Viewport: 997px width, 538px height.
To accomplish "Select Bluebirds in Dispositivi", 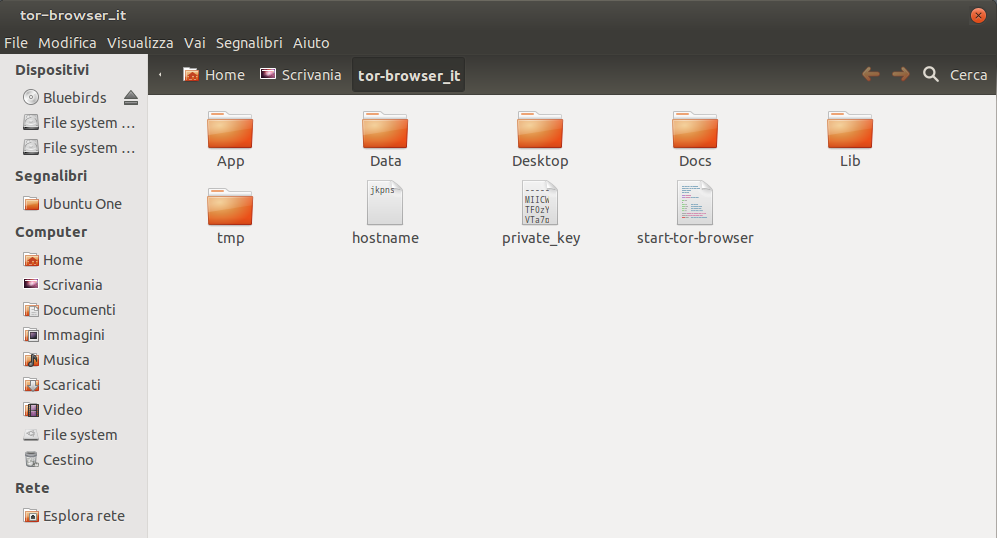I will tap(74, 97).
